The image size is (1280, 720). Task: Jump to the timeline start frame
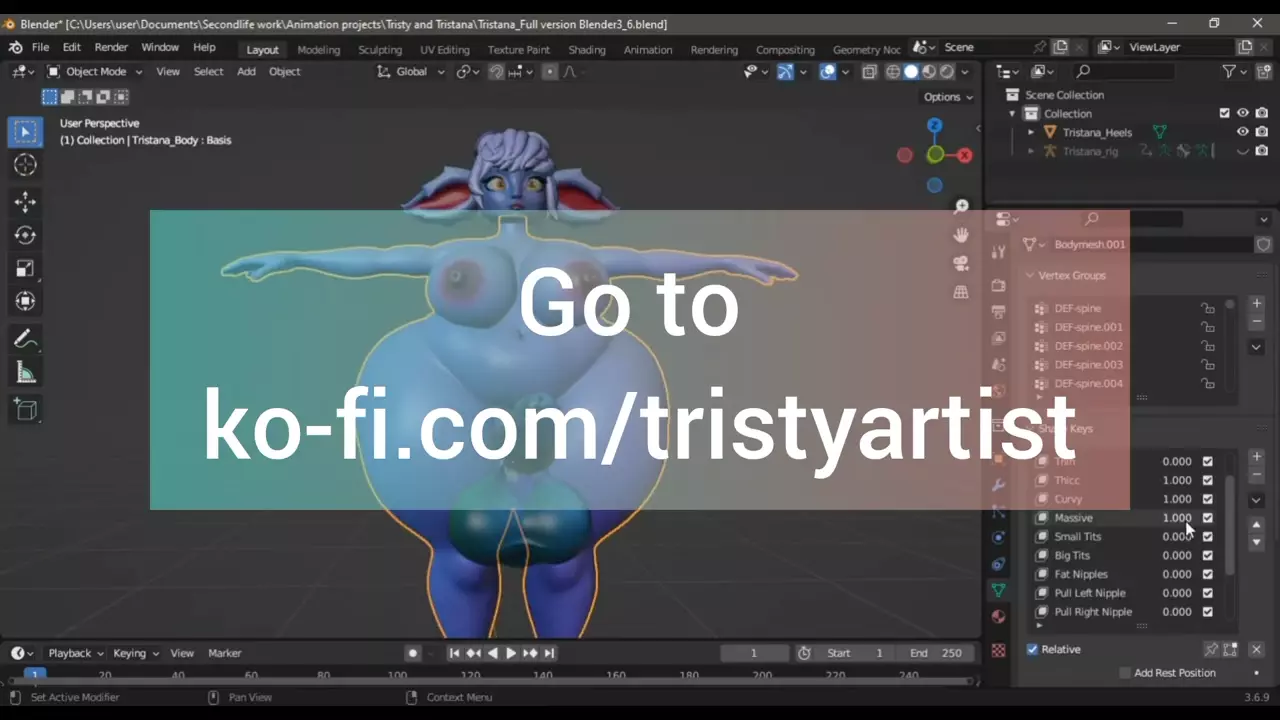(454, 653)
